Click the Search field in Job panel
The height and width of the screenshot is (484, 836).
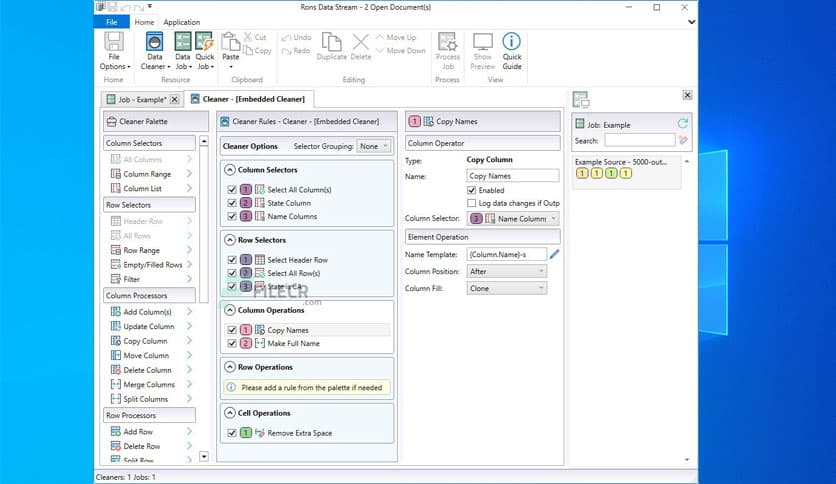click(x=639, y=140)
